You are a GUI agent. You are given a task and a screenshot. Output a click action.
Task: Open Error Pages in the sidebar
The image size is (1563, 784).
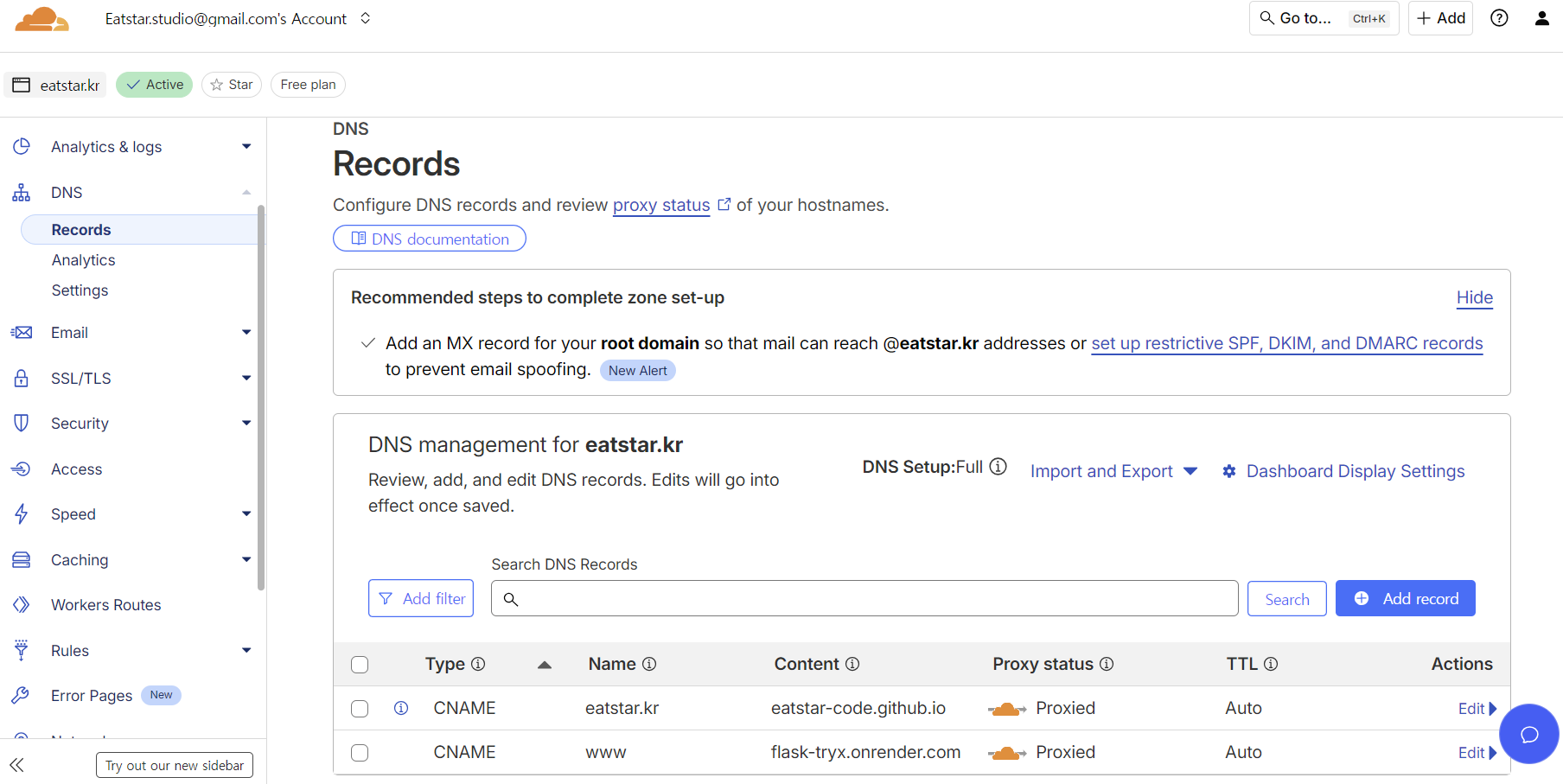click(x=92, y=696)
